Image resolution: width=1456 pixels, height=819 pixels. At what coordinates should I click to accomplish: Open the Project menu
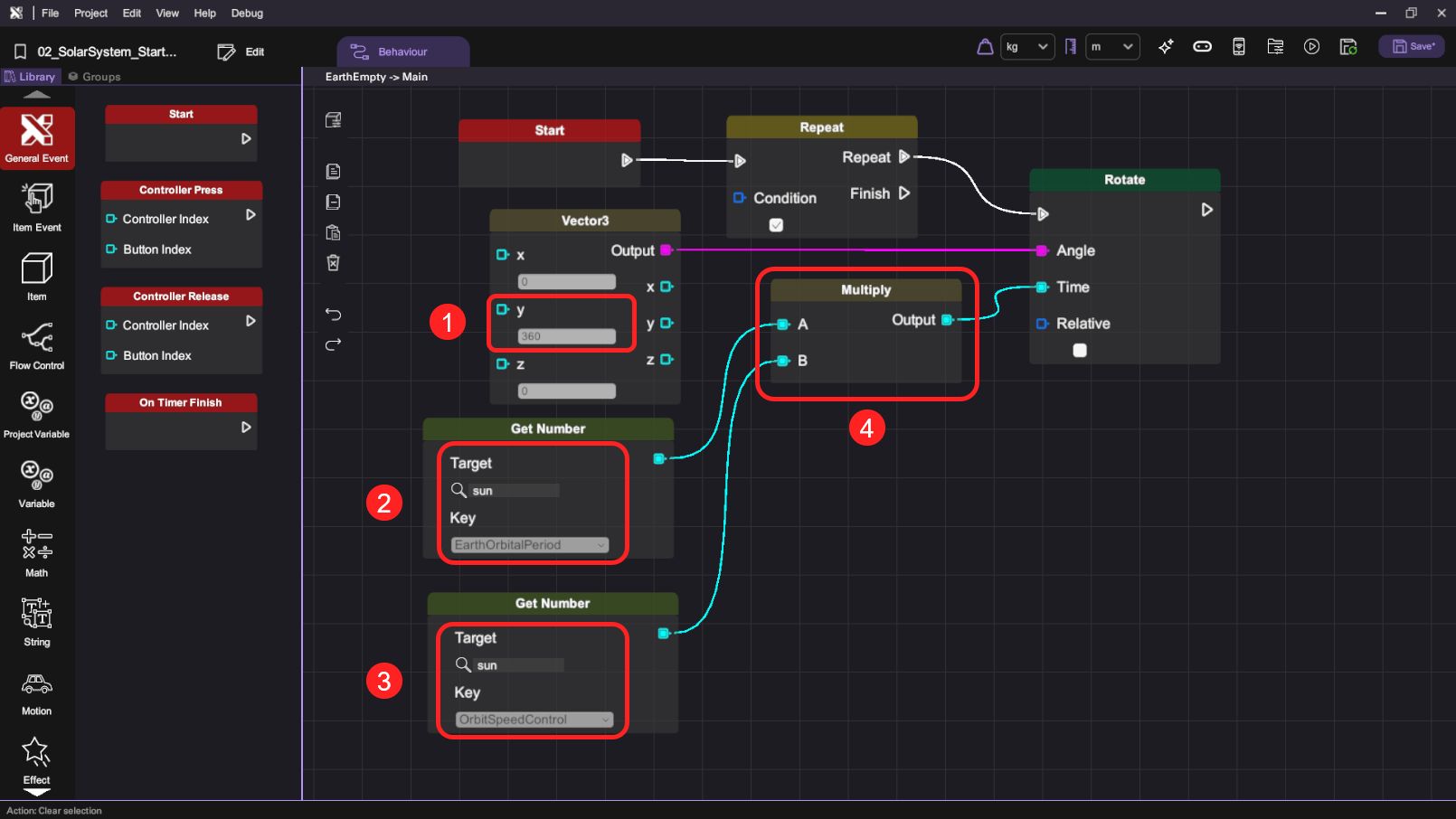coord(90,13)
